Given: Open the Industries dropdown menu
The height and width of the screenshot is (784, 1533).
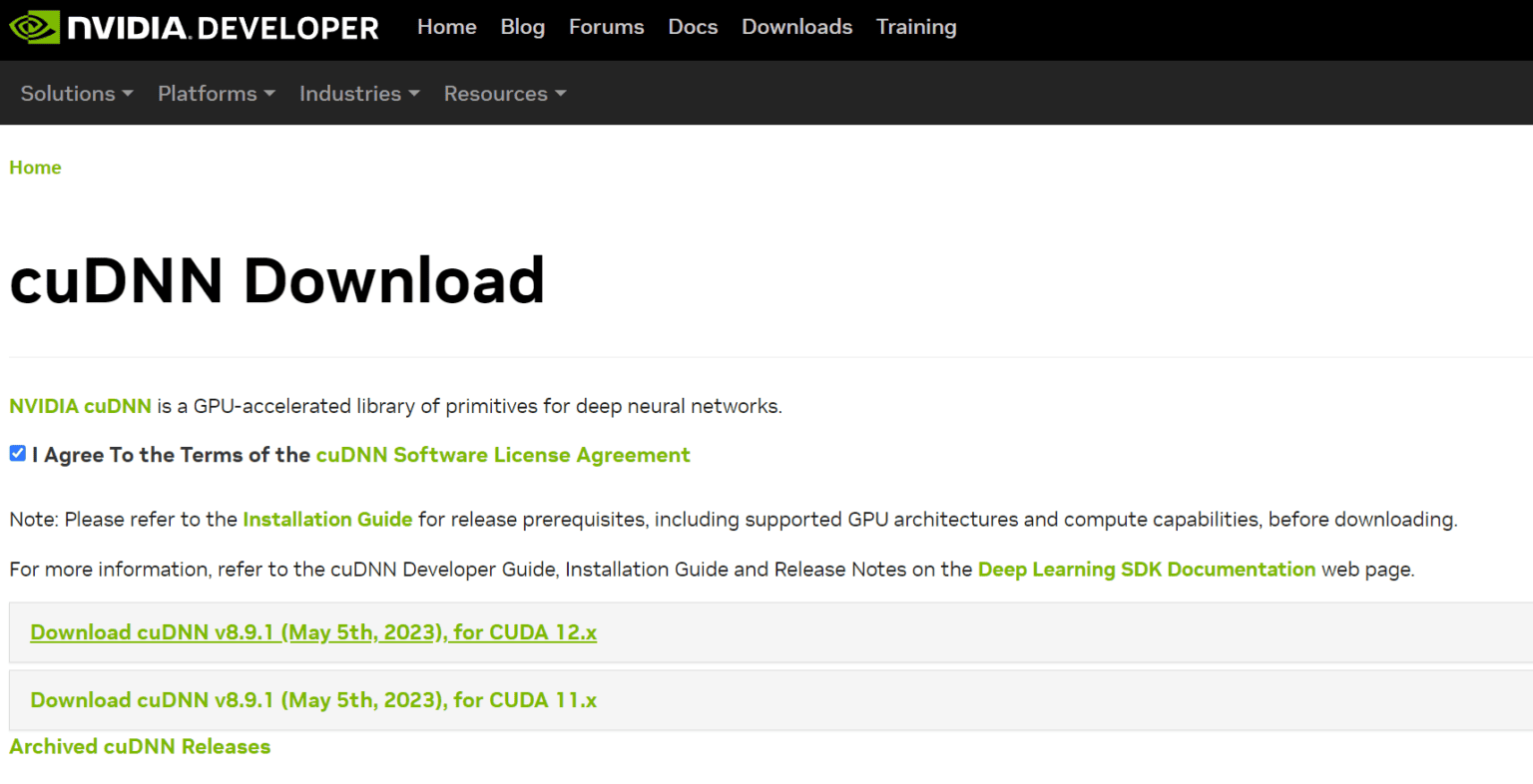Looking at the screenshot, I should tap(358, 93).
